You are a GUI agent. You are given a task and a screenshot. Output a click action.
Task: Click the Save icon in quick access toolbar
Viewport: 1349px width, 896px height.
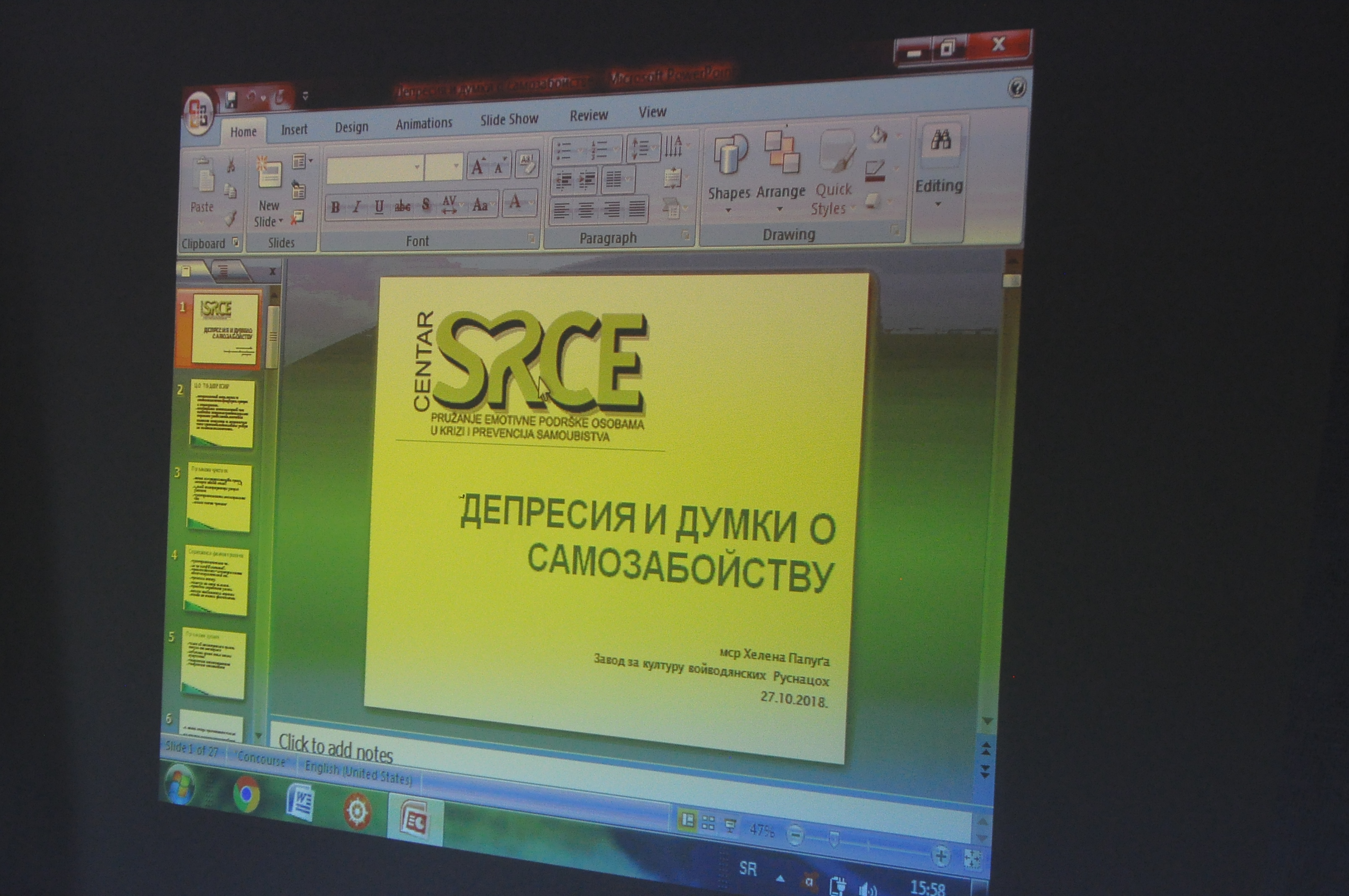click(231, 100)
